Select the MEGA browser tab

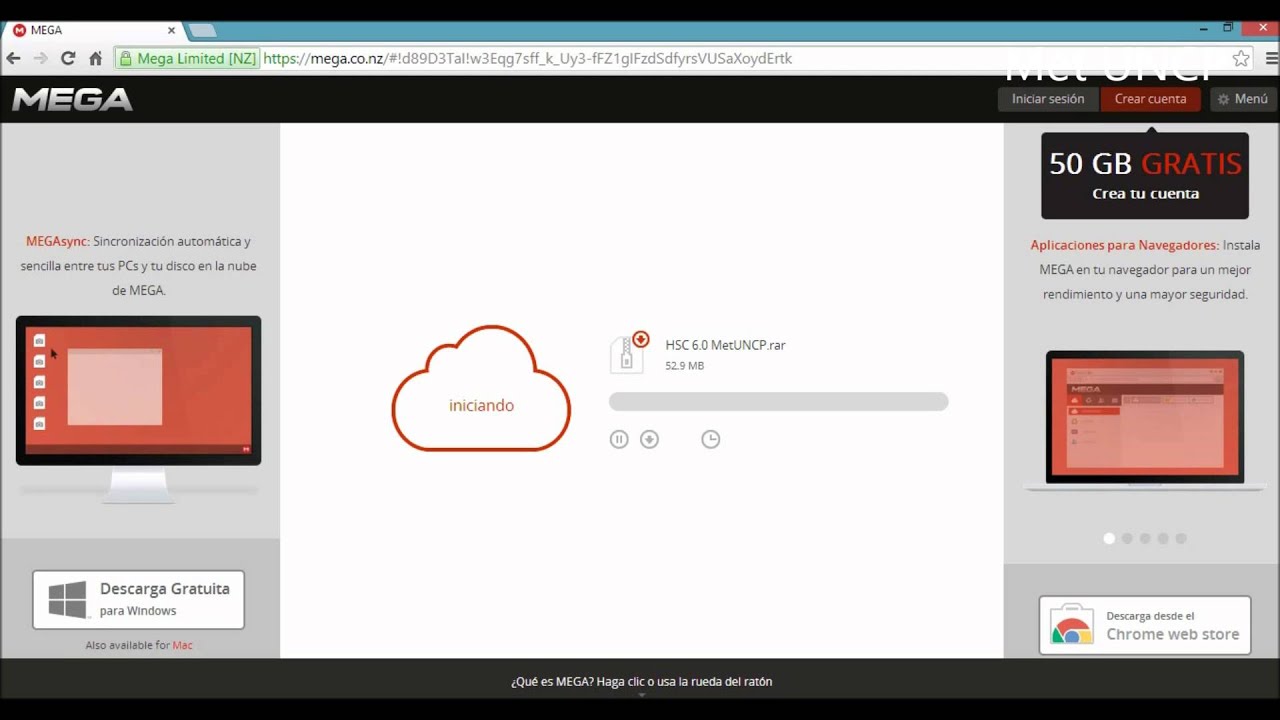pyautogui.click(x=90, y=30)
